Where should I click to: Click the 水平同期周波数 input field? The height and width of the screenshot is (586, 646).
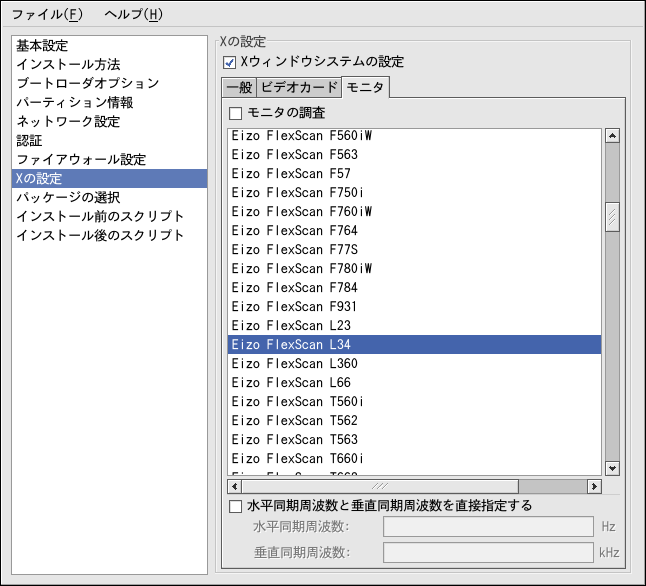click(489, 526)
